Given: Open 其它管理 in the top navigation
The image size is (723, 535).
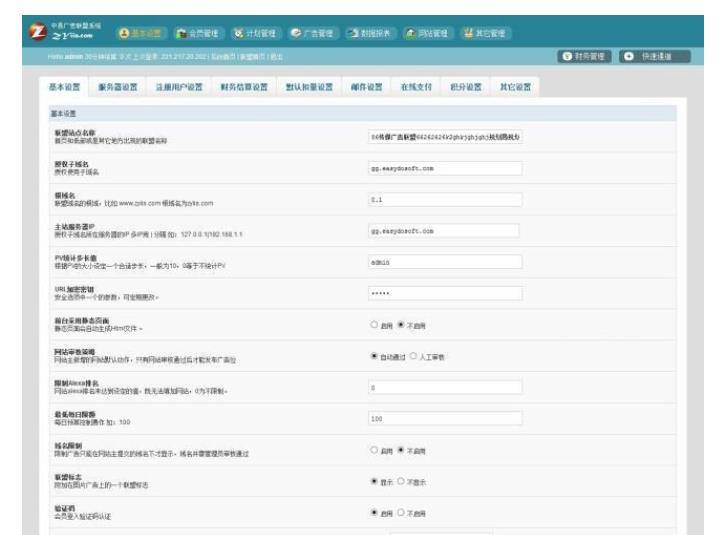Looking at the screenshot, I should [x=485, y=33].
